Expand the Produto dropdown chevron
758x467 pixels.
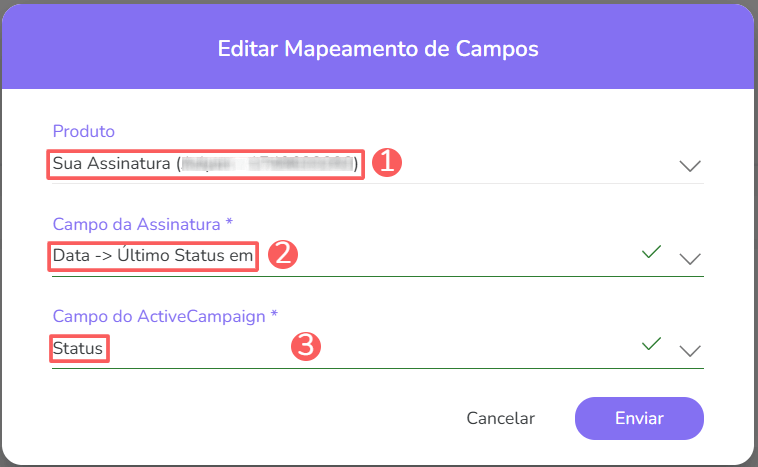690,166
